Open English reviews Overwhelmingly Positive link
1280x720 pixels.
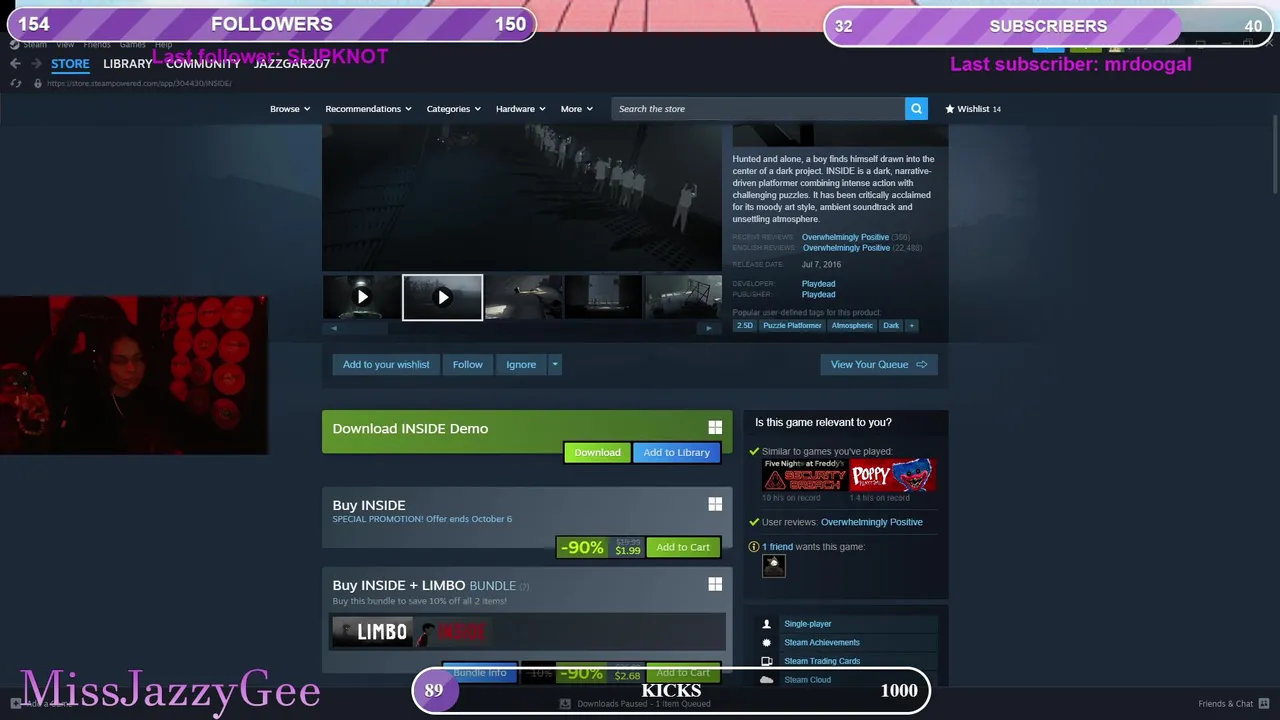click(846, 248)
